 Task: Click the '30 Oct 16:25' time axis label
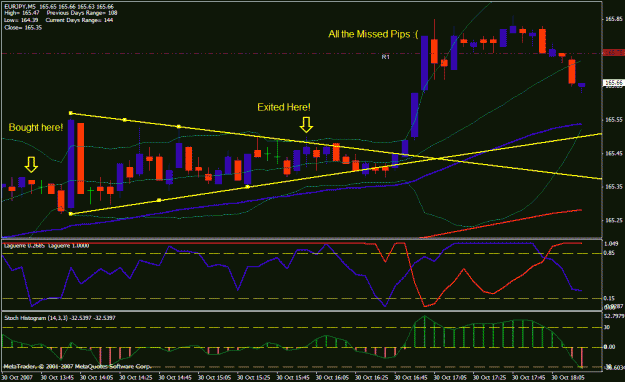[x=371, y=377]
